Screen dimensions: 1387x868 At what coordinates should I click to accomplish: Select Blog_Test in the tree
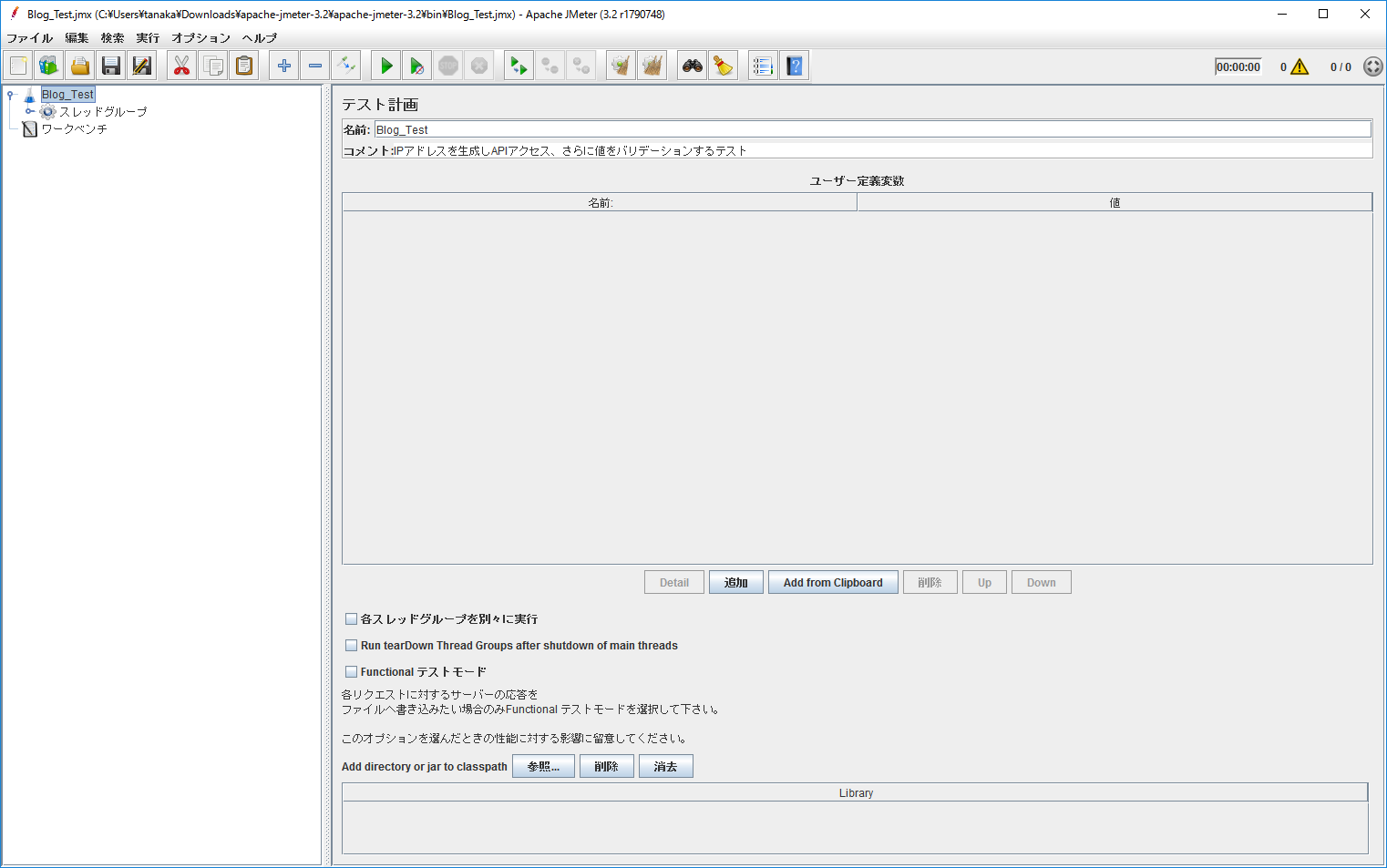click(x=67, y=94)
